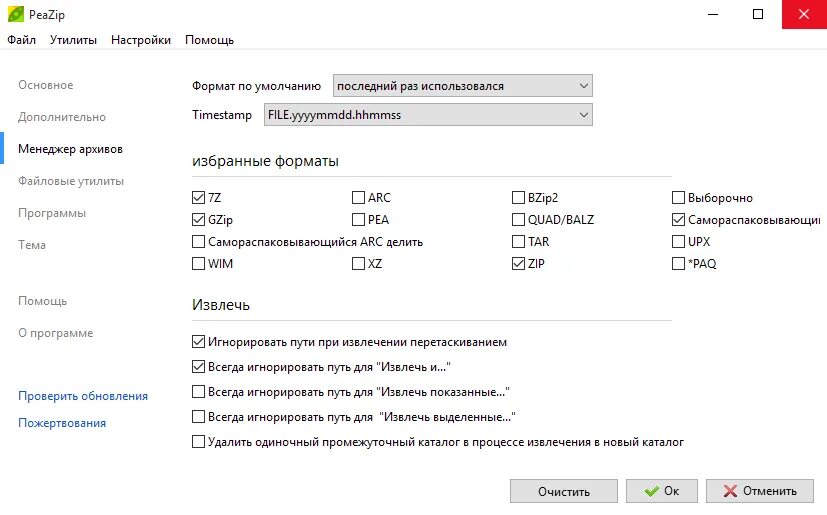
Task: Enable the Самораспаковывающийся ARC делить checkbox
Action: coord(198,242)
